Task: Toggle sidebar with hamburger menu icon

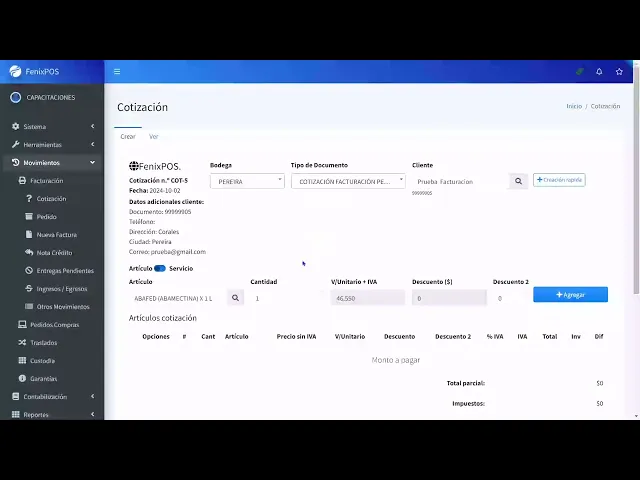Action: (117, 71)
